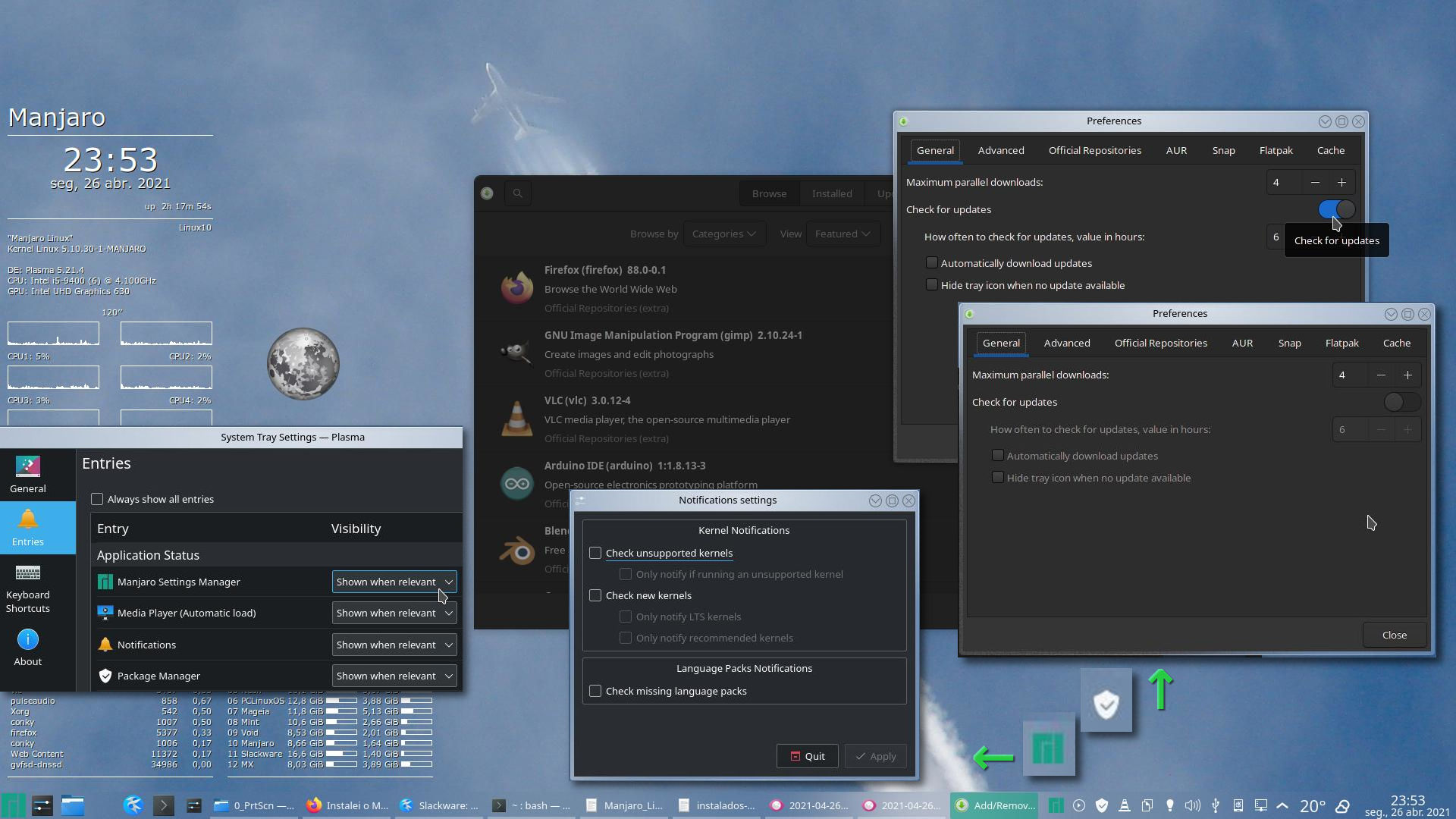Open the Categories browse dropdown
Screen dimensions: 1456x819
click(x=724, y=234)
